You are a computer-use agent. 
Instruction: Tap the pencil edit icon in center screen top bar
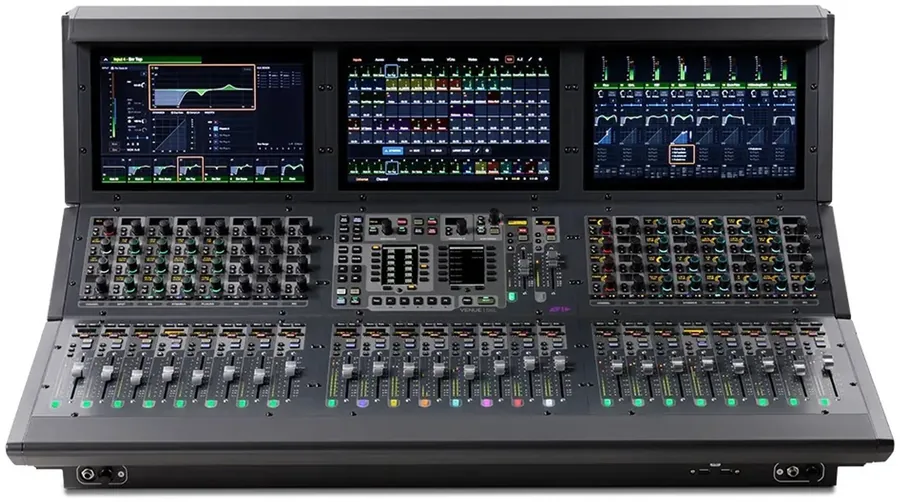pos(530,59)
